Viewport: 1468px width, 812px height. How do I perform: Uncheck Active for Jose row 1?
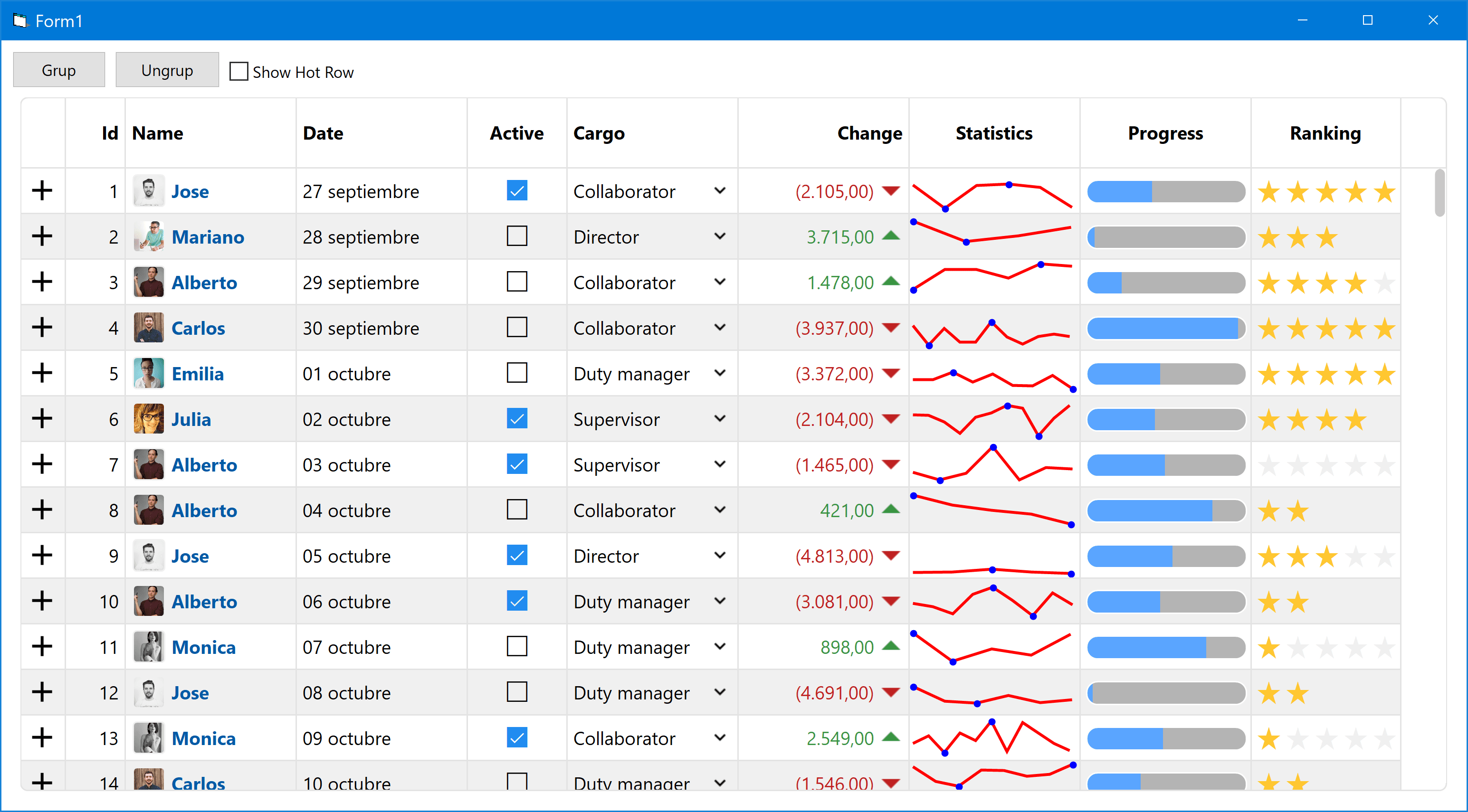pyautogui.click(x=516, y=191)
